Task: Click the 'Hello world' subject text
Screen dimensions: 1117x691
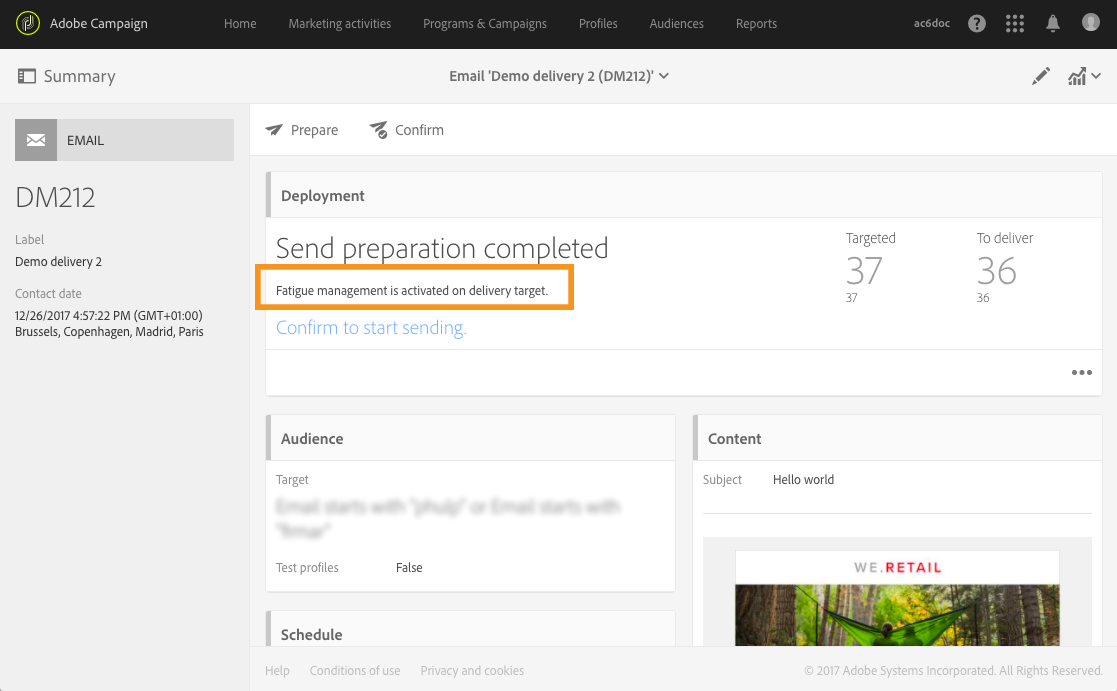Action: (803, 479)
